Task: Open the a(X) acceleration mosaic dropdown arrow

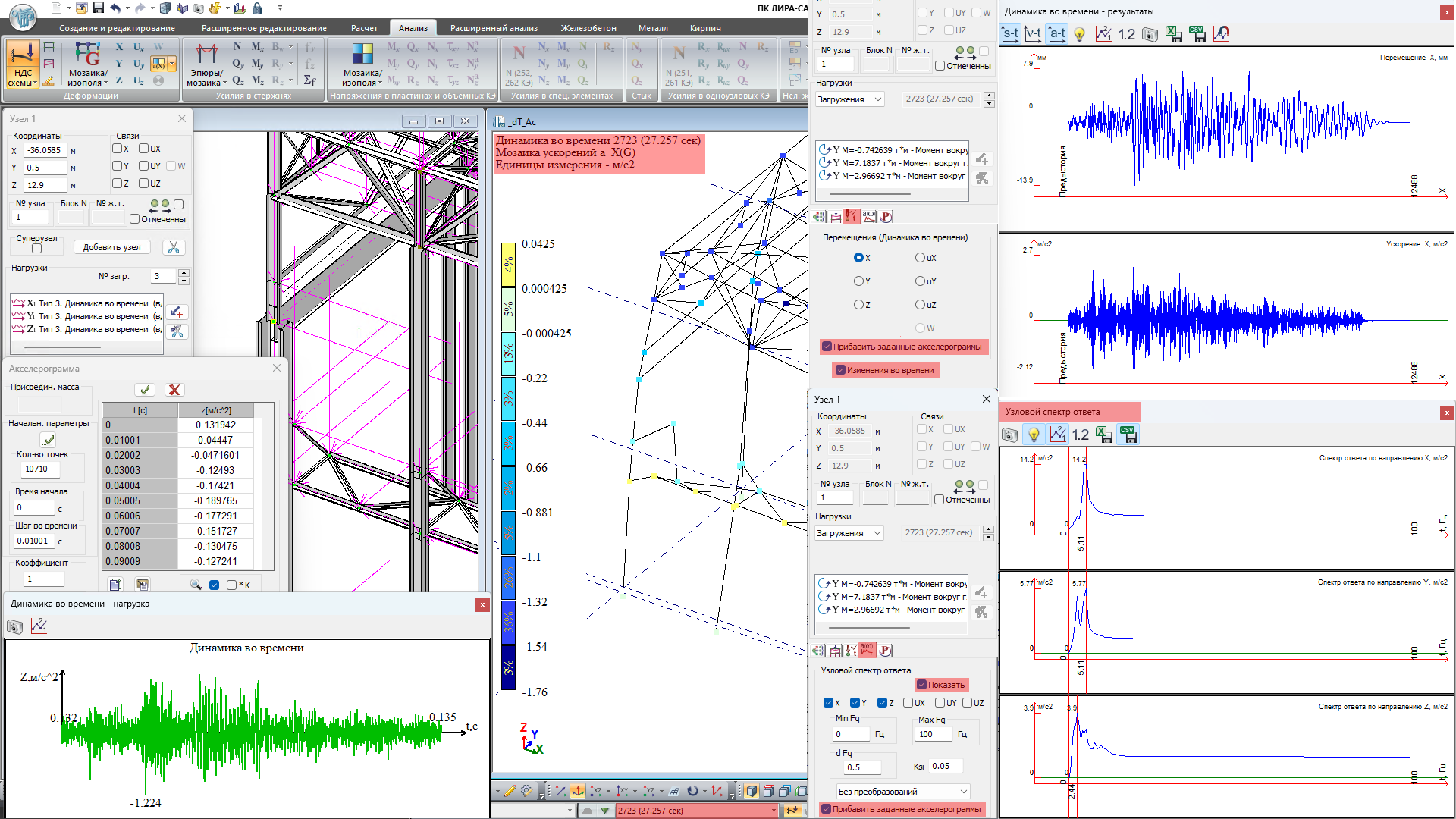Action: point(172,64)
